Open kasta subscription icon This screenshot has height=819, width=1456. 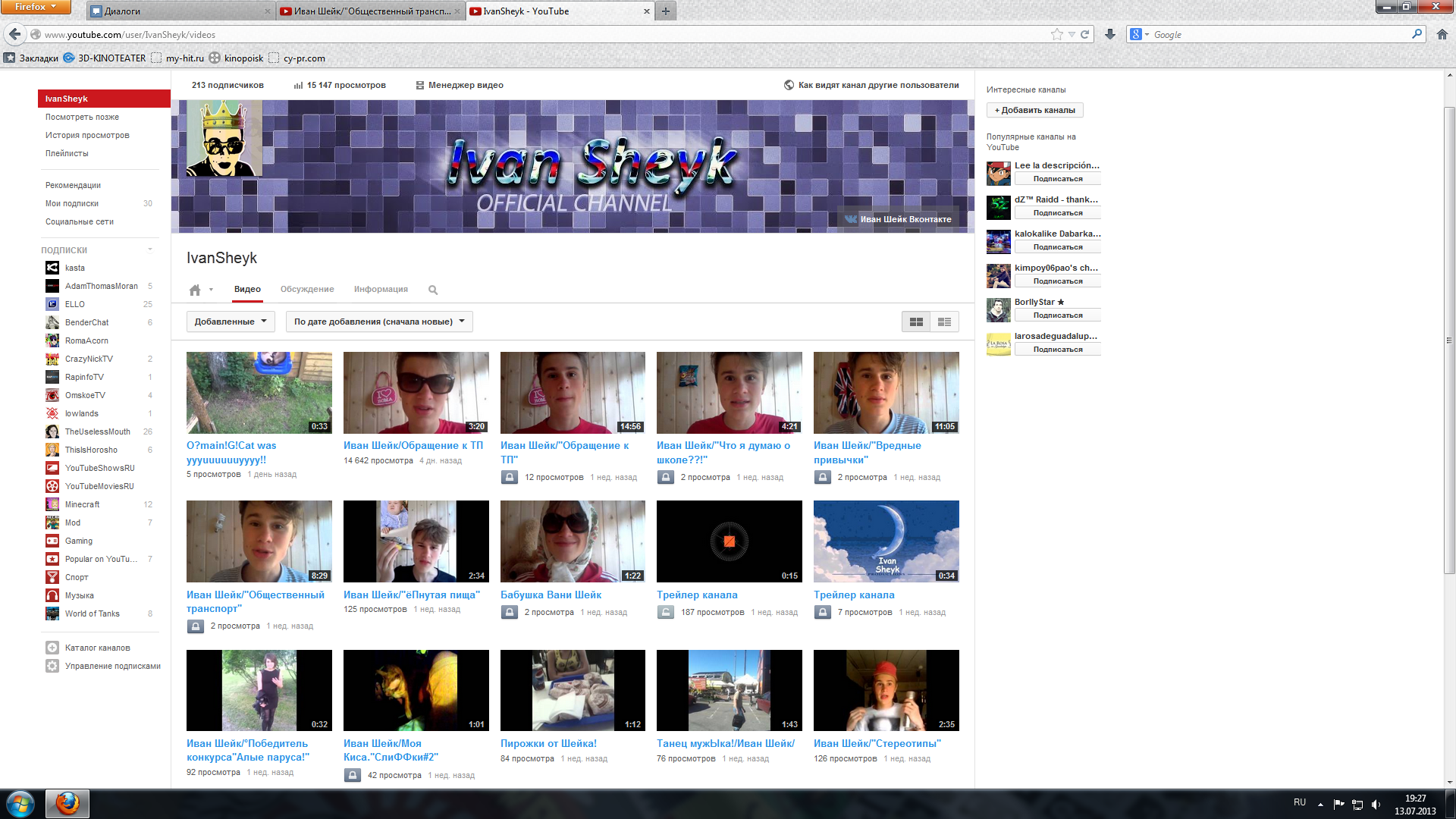coord(52,268)
